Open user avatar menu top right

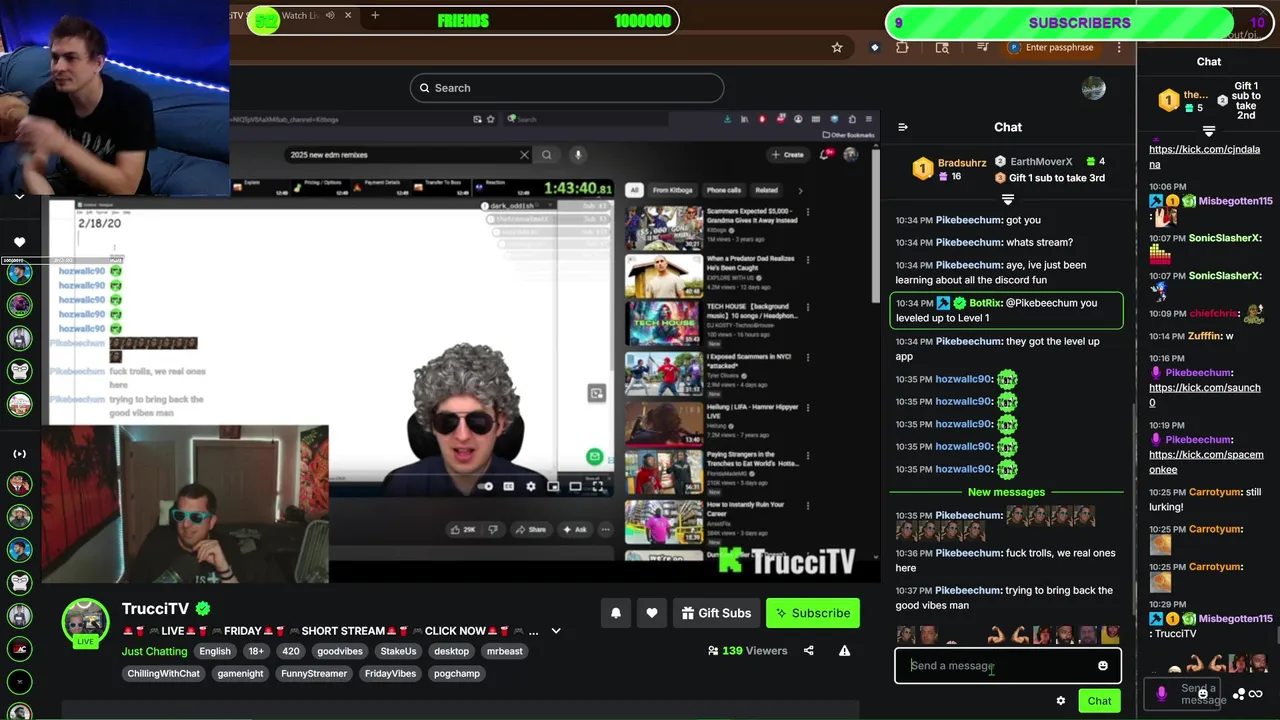(1094, 88)
